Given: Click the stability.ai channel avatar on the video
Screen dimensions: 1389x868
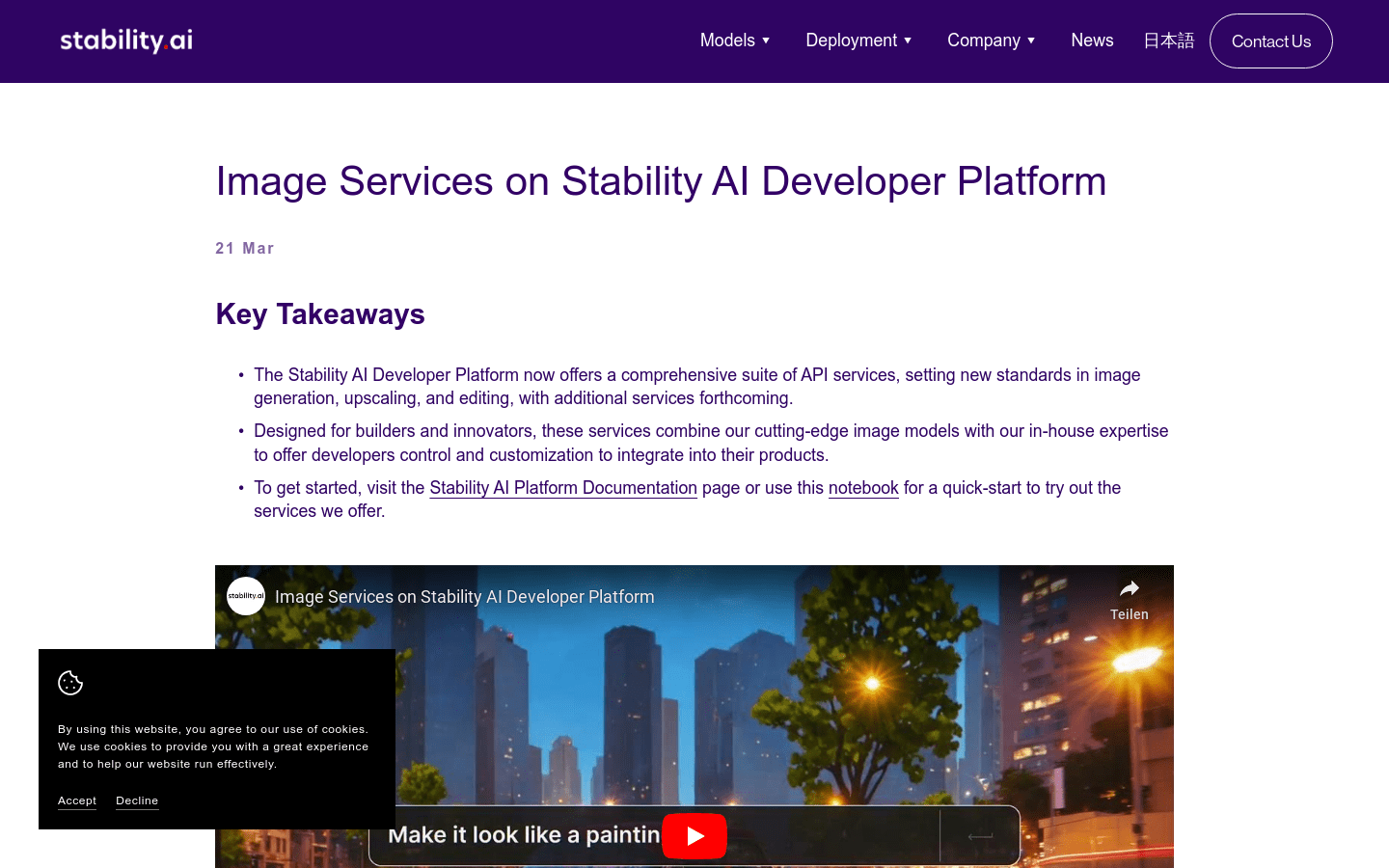Looking at the screenshot, I should [x=246, y=597].
